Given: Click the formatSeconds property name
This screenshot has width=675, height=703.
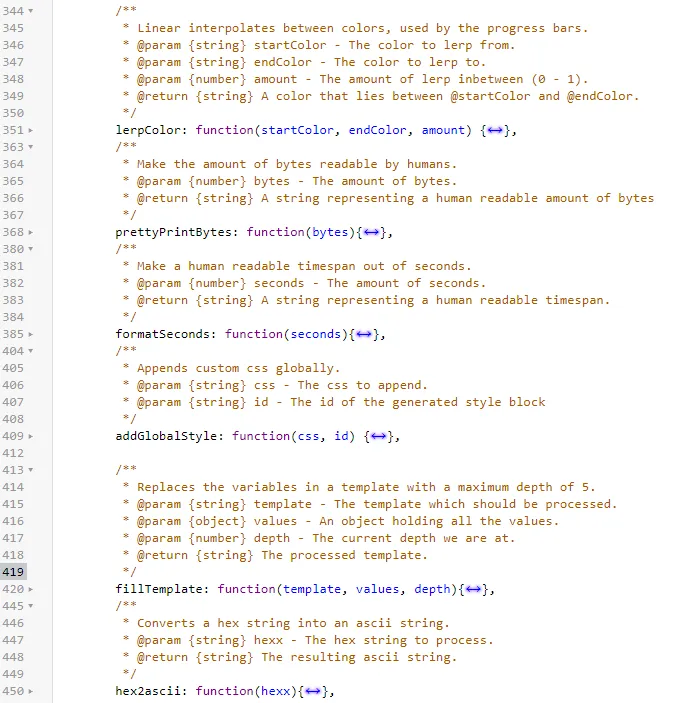Looking at the screenshot, I should pos(162,334).
